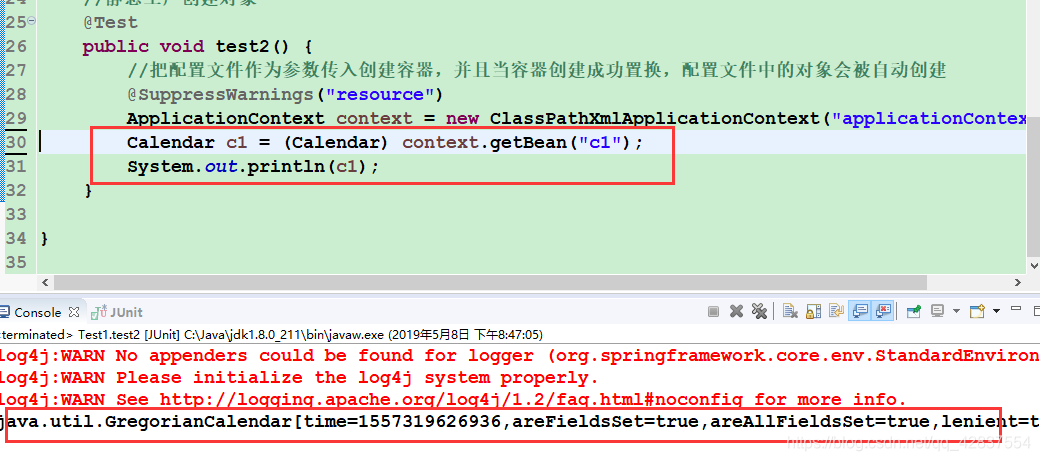The width and height of the screenshot is (1040, 461).
Task: Open Display Selected Console dropdown arrow
Action: [956, 310]
